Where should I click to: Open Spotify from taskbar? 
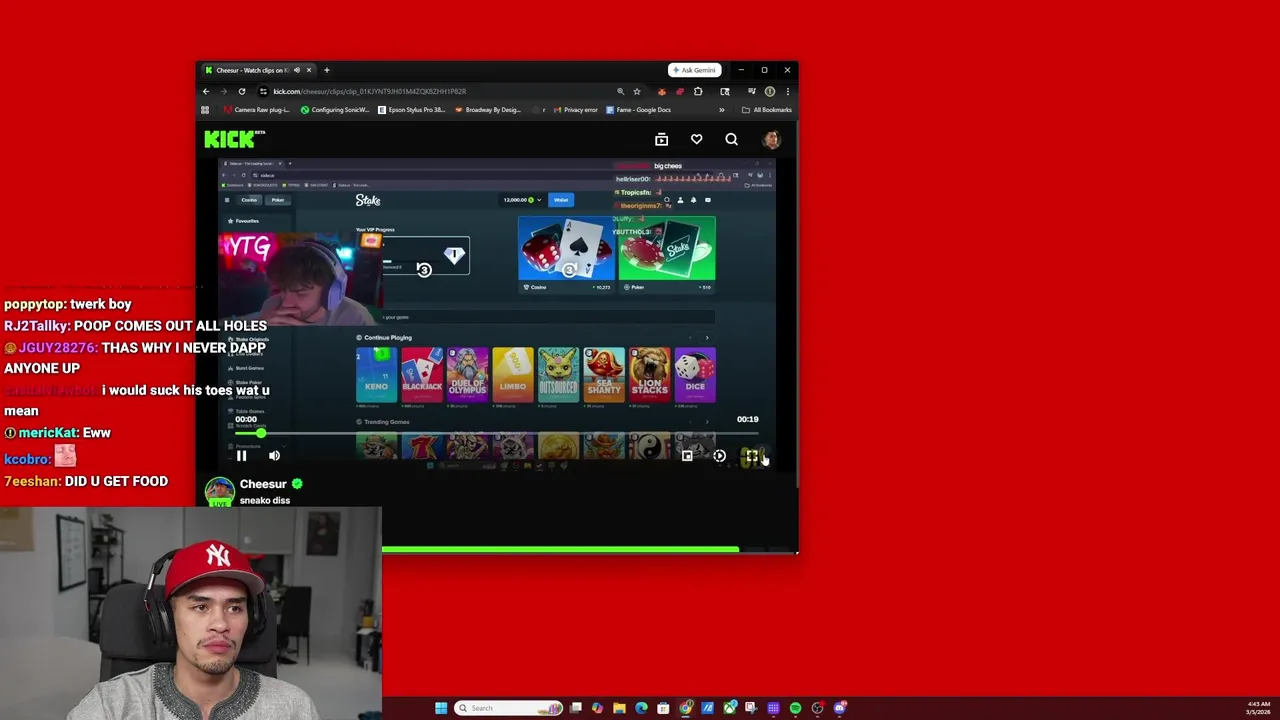[x=795, y=708]
